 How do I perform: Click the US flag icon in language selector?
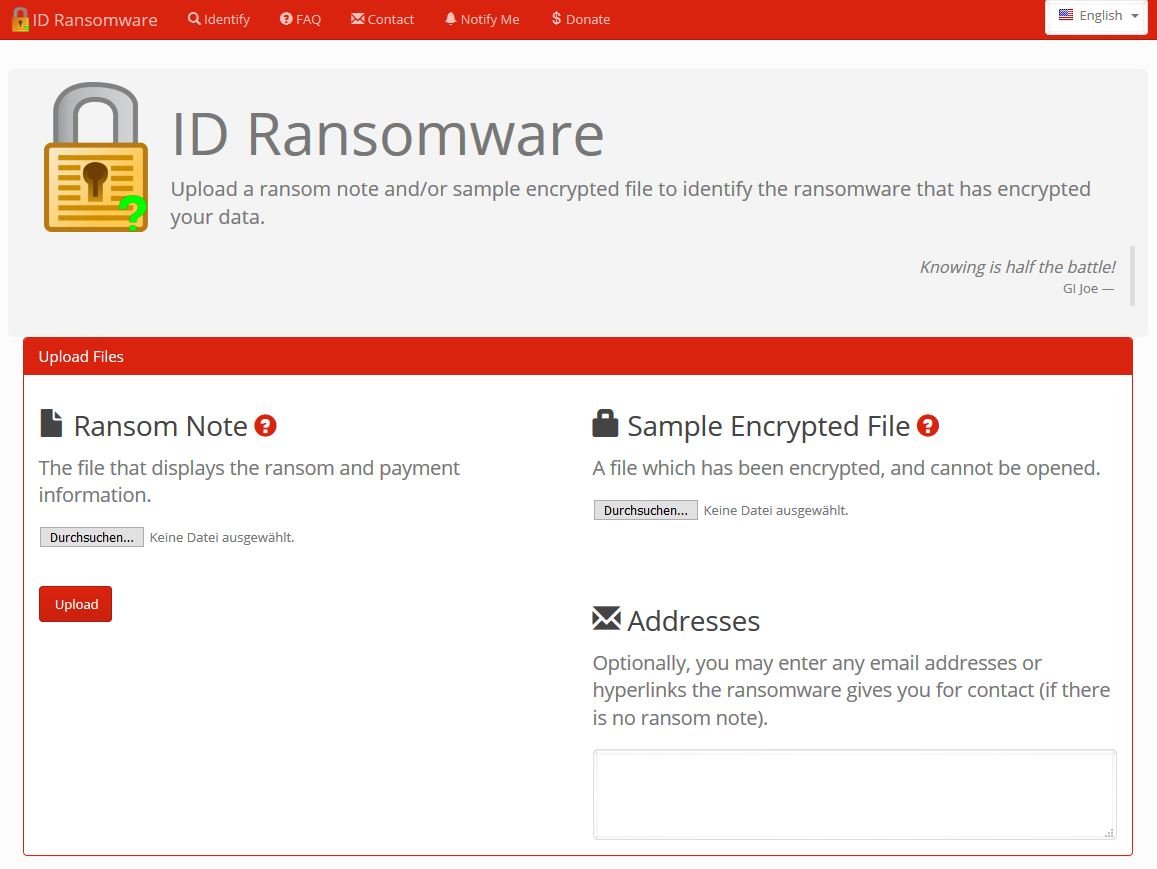click(x=1066, y=15)
